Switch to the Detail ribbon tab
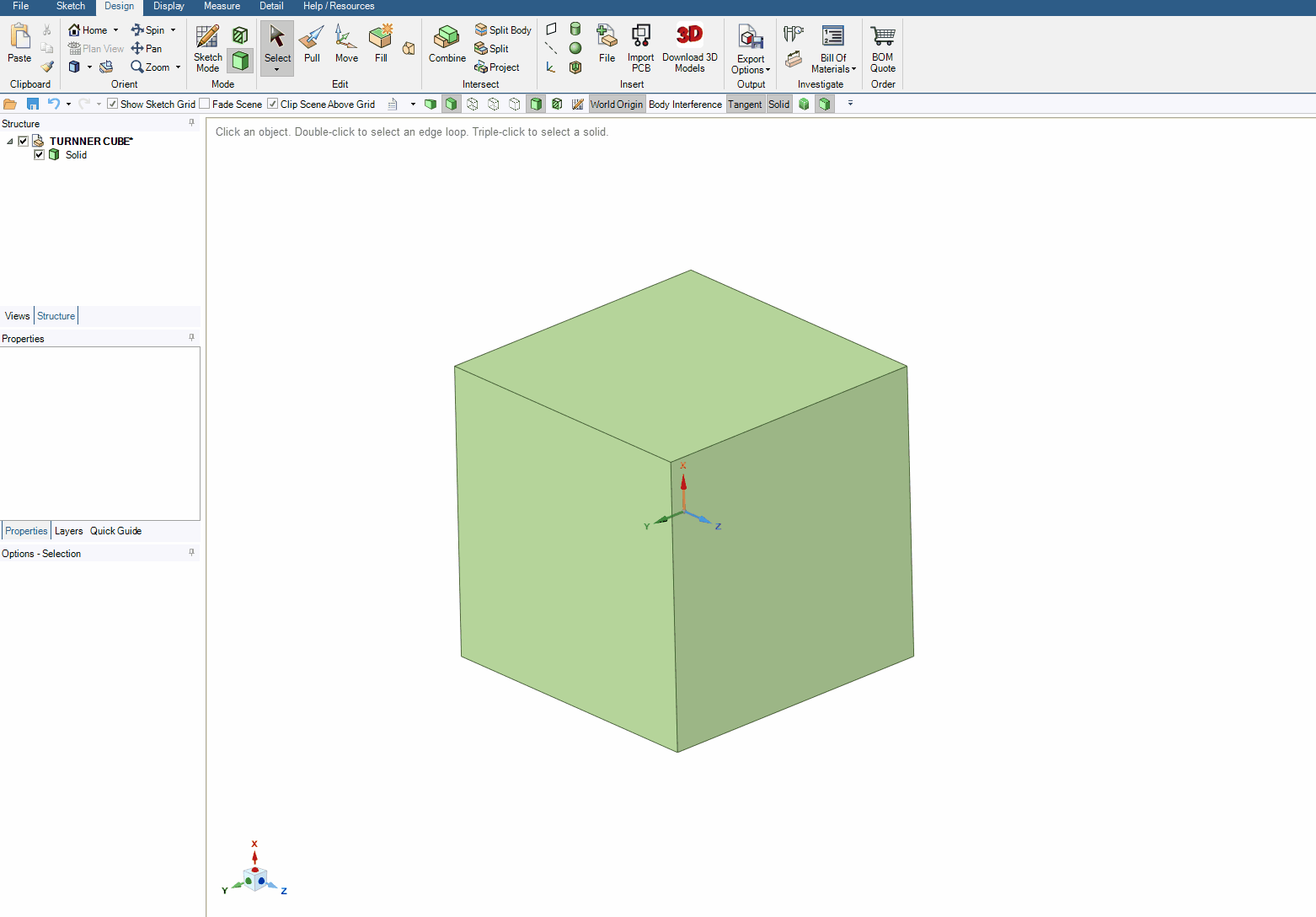This screenshot has height=917, width=1316. [x=271, y=6]
